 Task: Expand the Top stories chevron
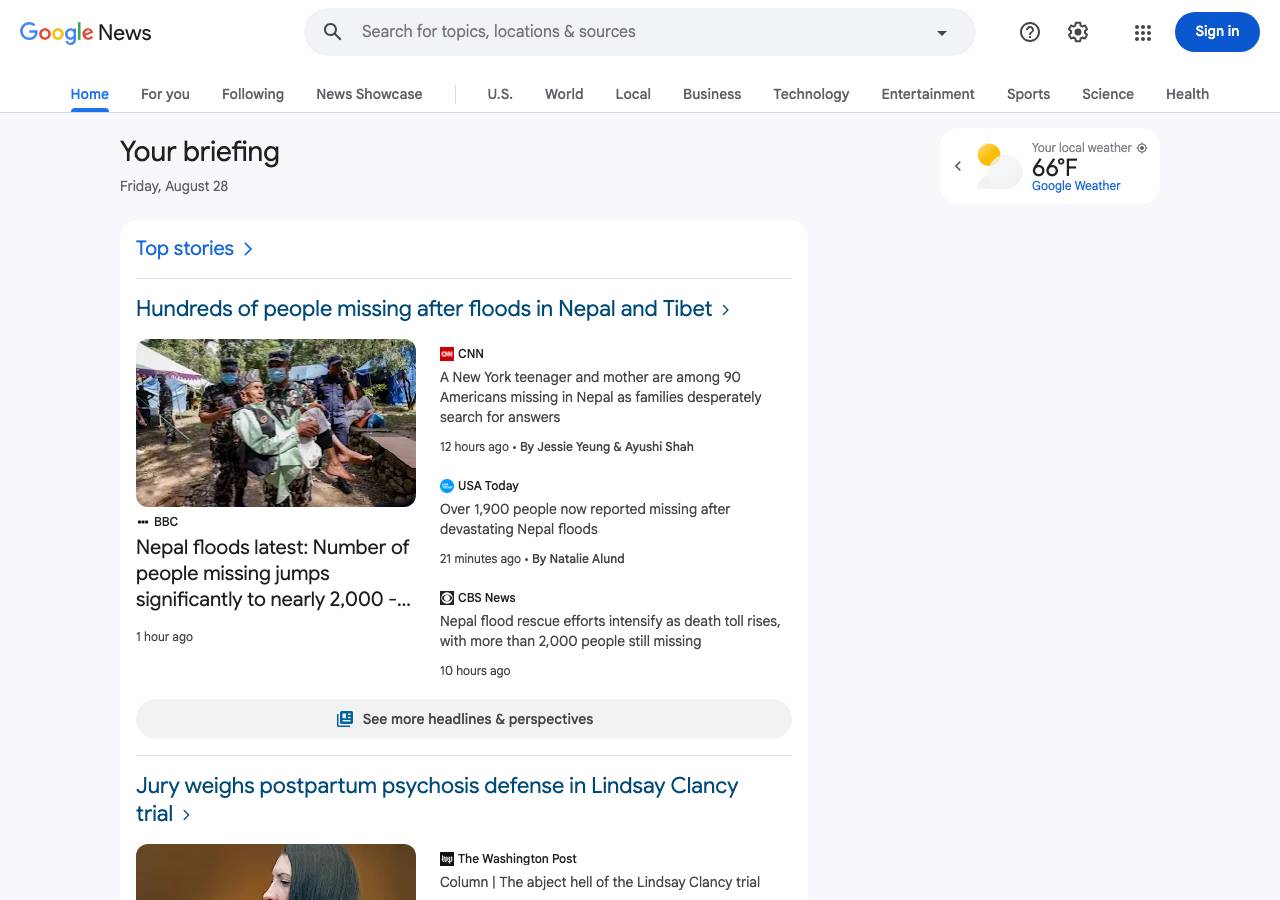tap(249, 249)
